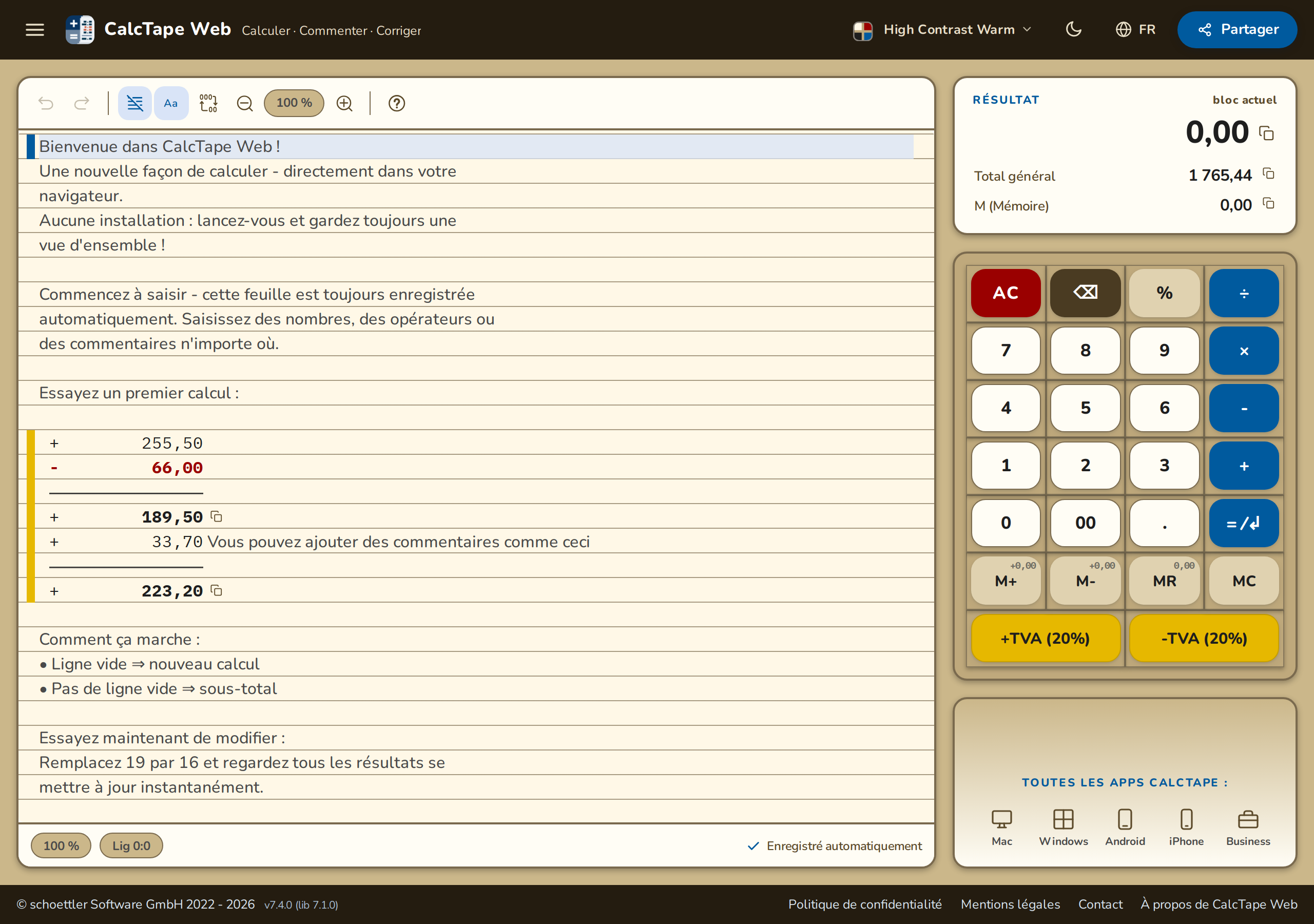Toggle the Aa text font mode

(x=171, y=103)
